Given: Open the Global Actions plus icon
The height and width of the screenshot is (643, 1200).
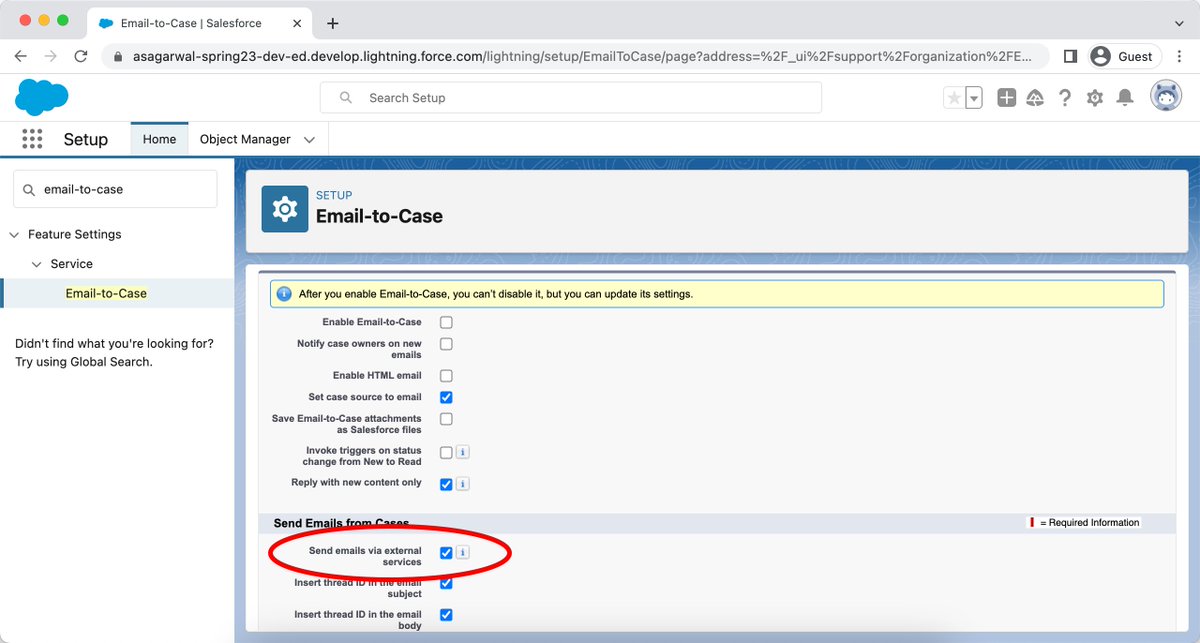Looking at the screenshot, I should tap(1007, 98).
